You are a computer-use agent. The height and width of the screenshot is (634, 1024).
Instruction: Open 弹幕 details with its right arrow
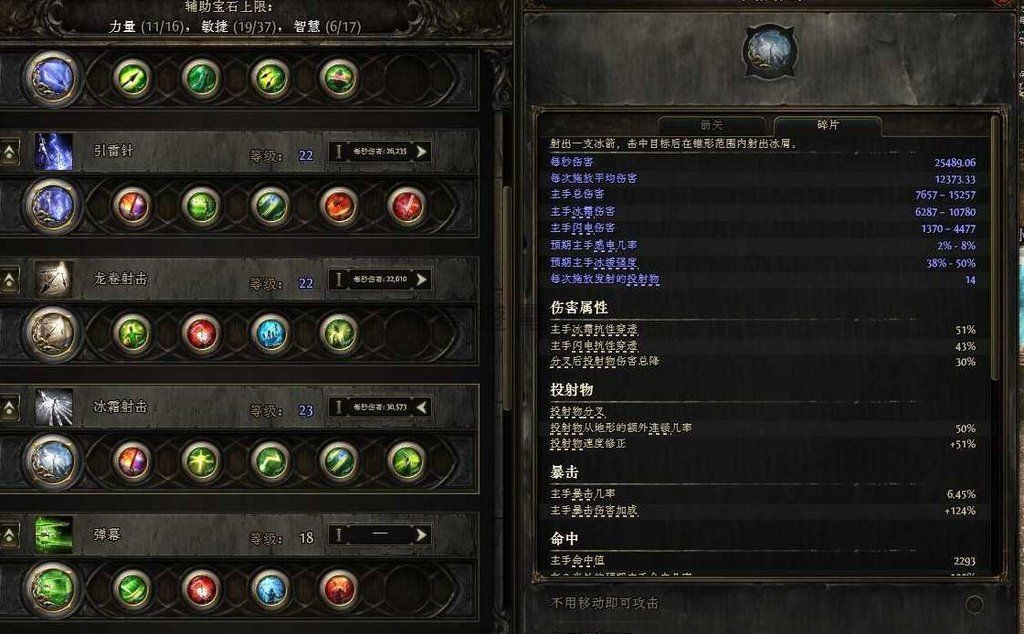(x=422, y=535)
